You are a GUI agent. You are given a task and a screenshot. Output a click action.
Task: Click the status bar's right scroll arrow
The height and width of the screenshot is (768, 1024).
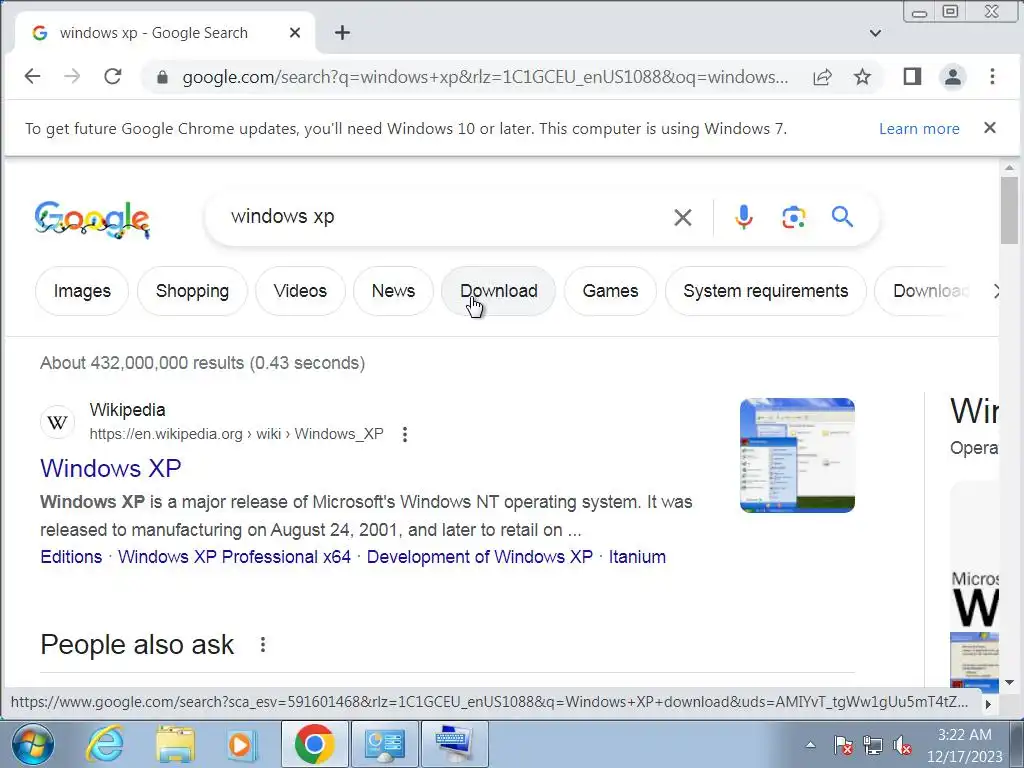(x=988, y=703)
